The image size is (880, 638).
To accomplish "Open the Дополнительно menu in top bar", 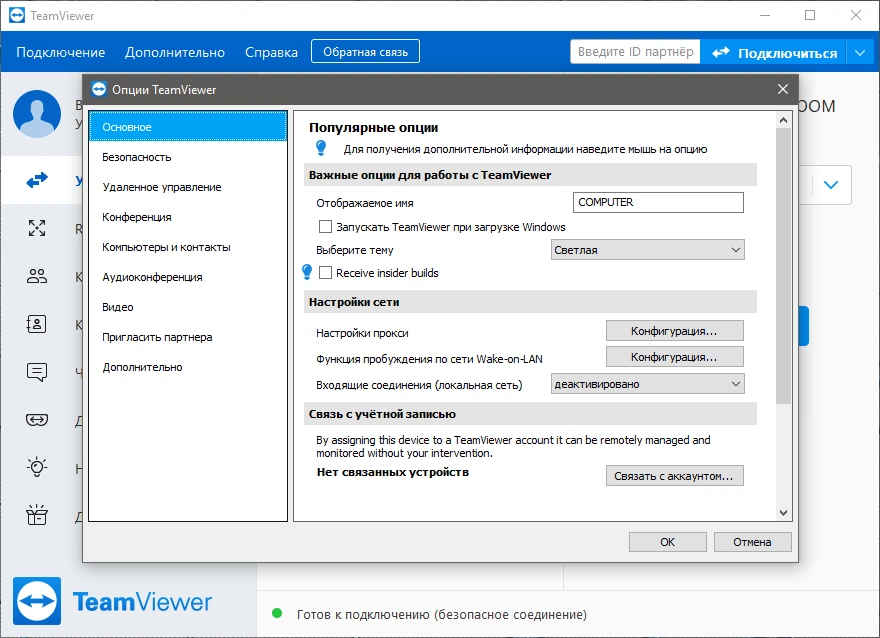I will pos(175,52).
